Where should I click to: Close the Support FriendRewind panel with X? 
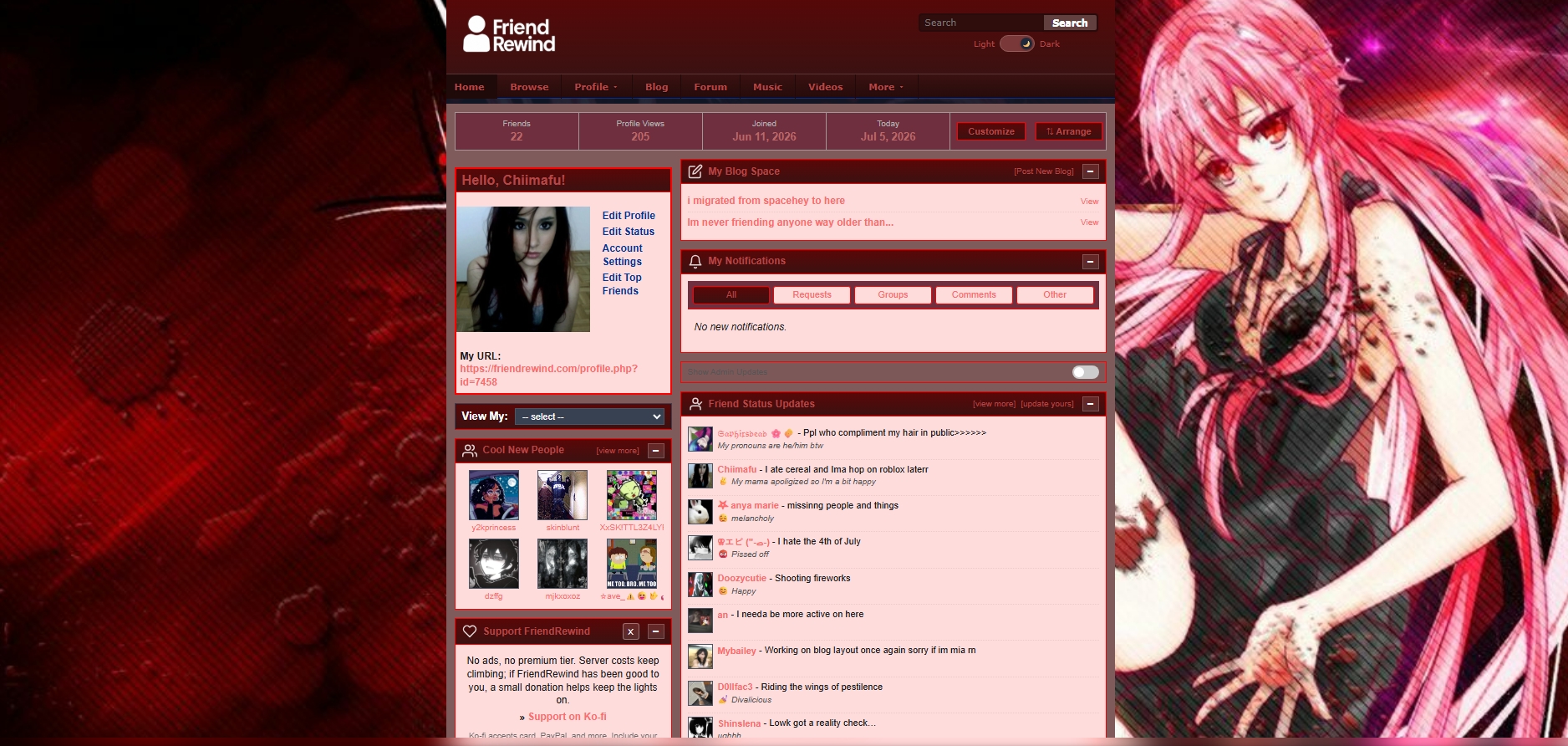click(631, 631)
